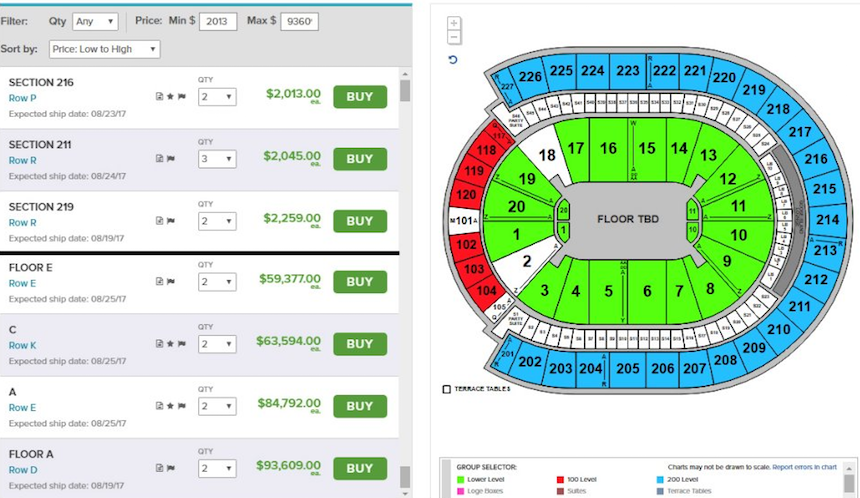860x498 pixels.
Task: Click flag icon on Section 211 listing
Action: click(x=170, y=159)
